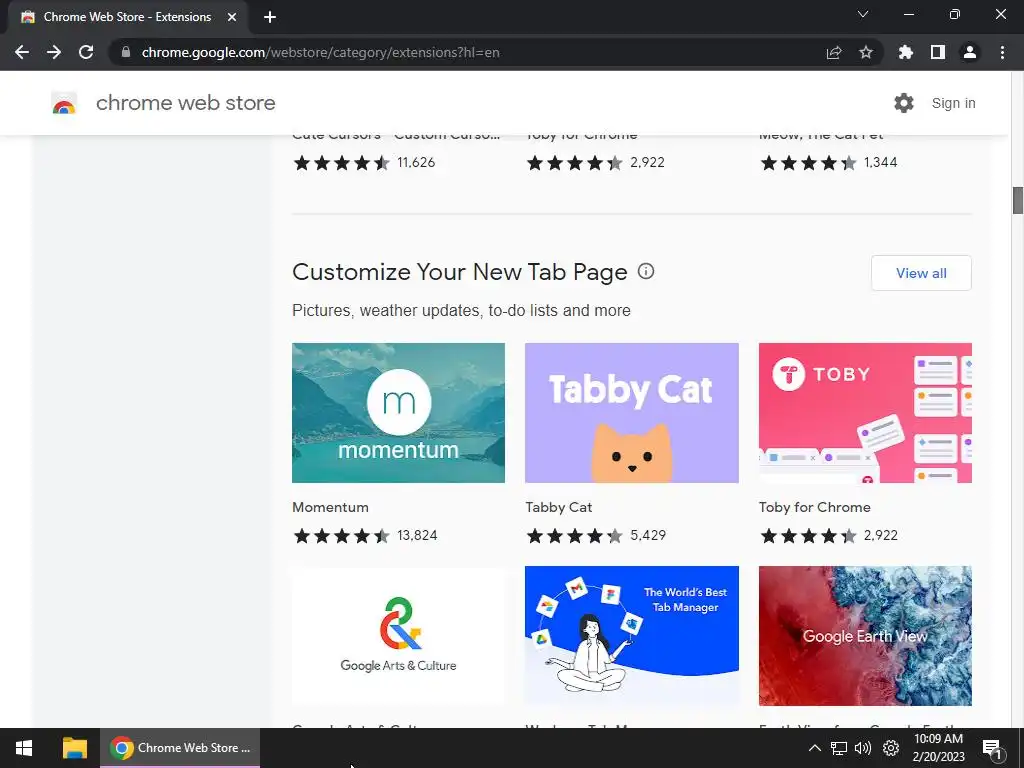The image size is (1024, 768).
Task: Show info for Customize Your New Tab Page
Action: coord(646,271)
